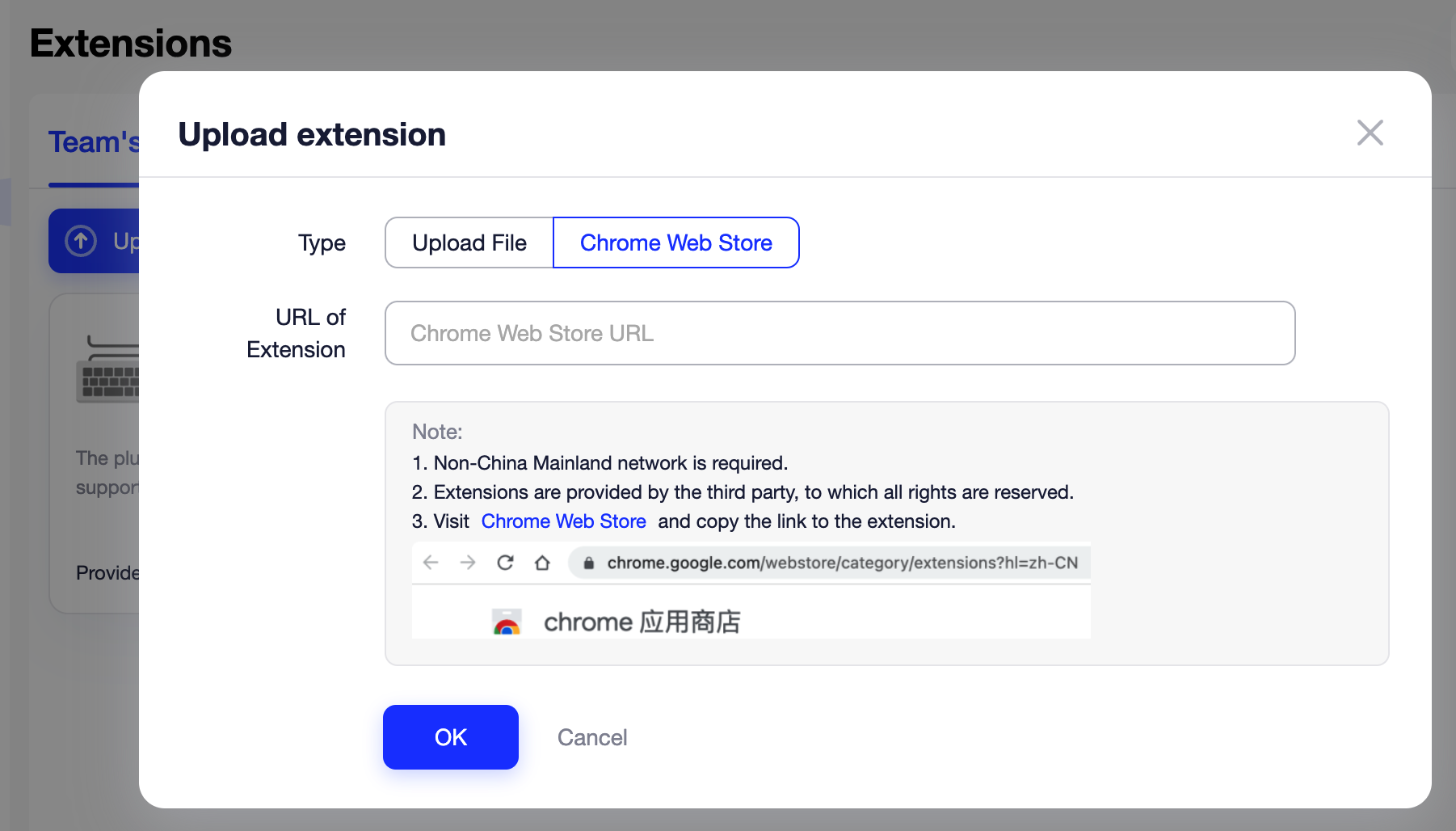Switch upload type to Upload File

(469, 243)
